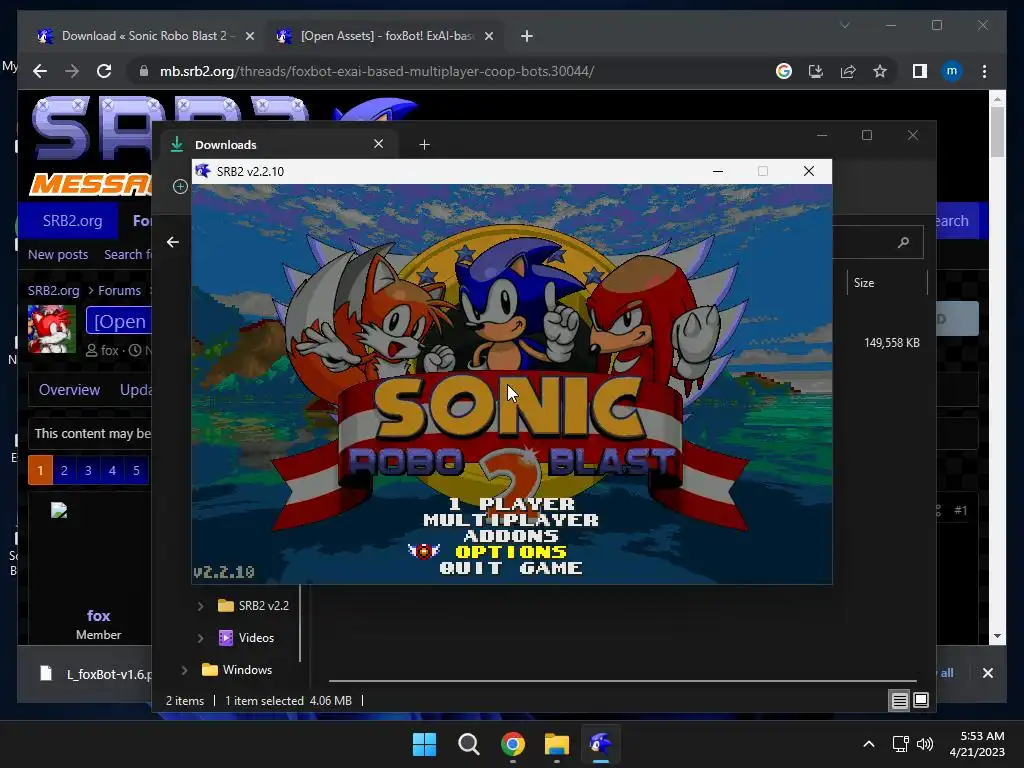This screenshot has height=768, width=1024.
Task: Select ADDONS in game menu
Action: click(x=511, y=536)
